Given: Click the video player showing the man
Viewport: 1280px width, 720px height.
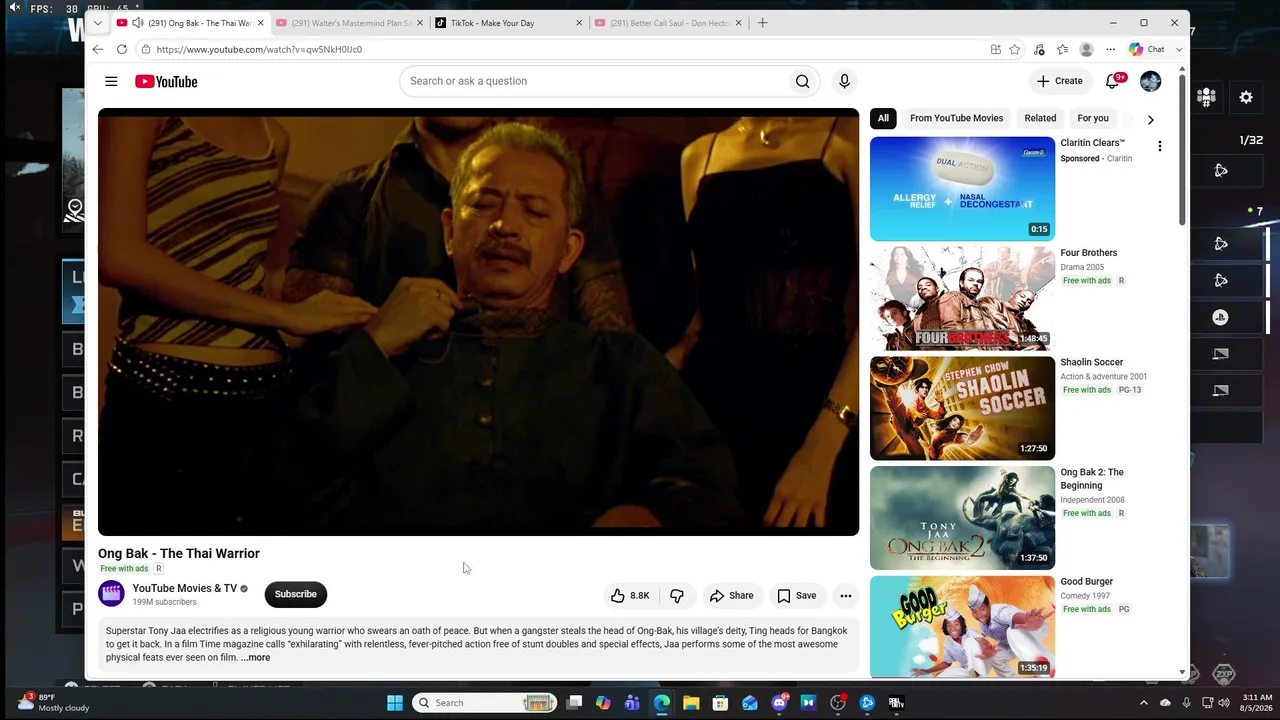Looking at the screenshot, I should 478,322.
